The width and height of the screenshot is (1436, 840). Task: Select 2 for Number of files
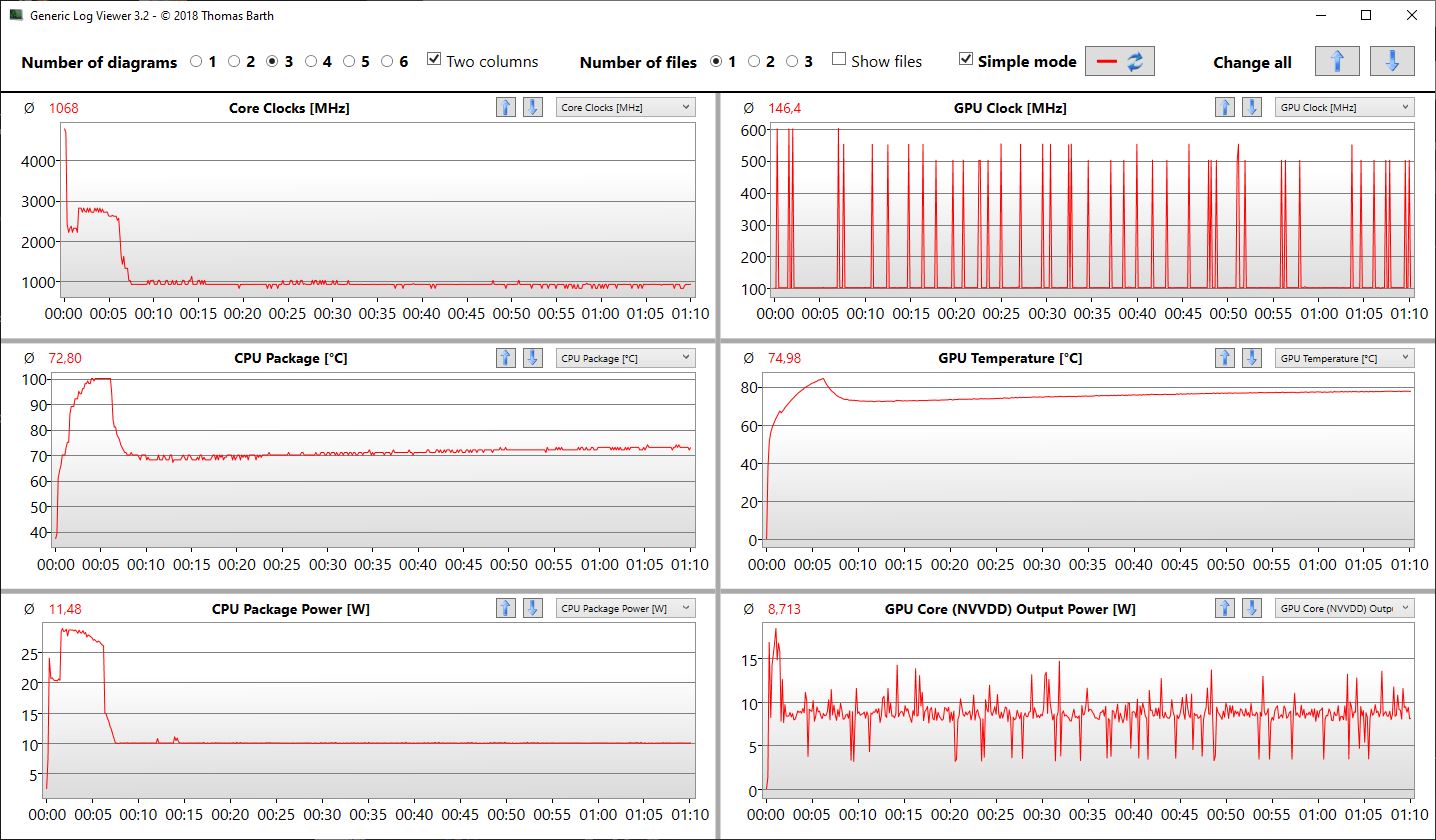pos(754,62)
